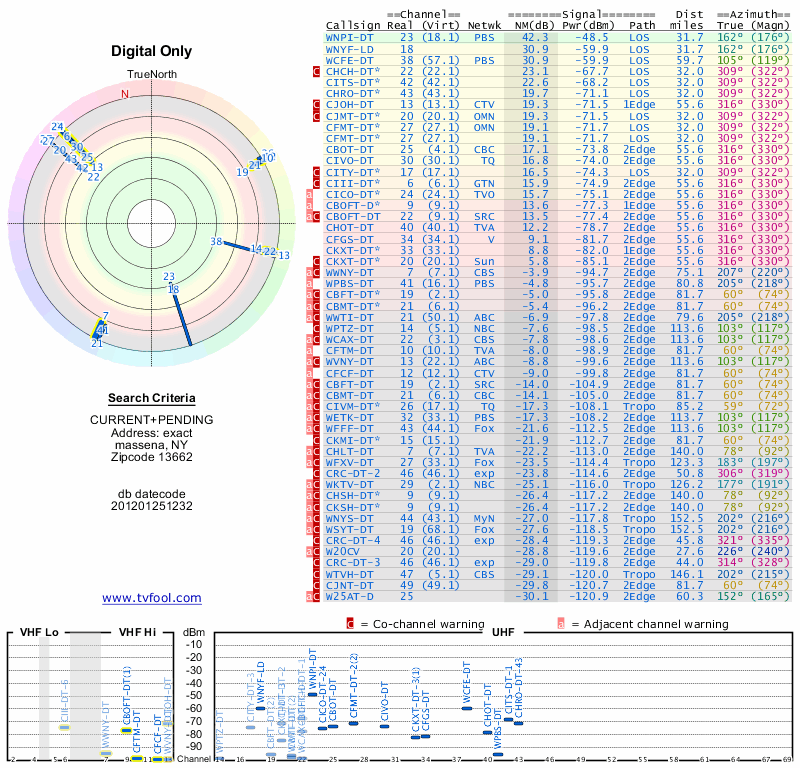Screen dimensions: 800x768
Task: Click the adjacent channel icon beside W20CV
Action: pyautogui.click(x=310, y=549)
